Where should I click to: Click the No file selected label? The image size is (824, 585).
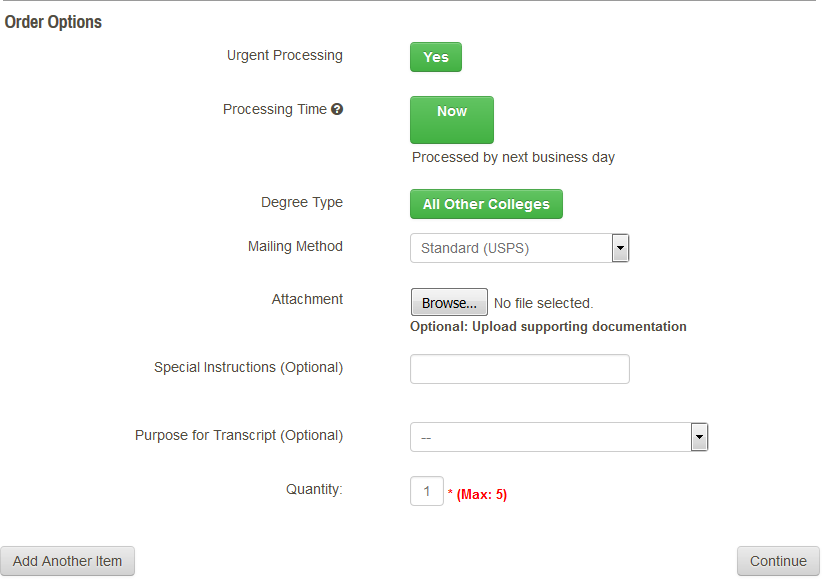click(x=544, y=302)
